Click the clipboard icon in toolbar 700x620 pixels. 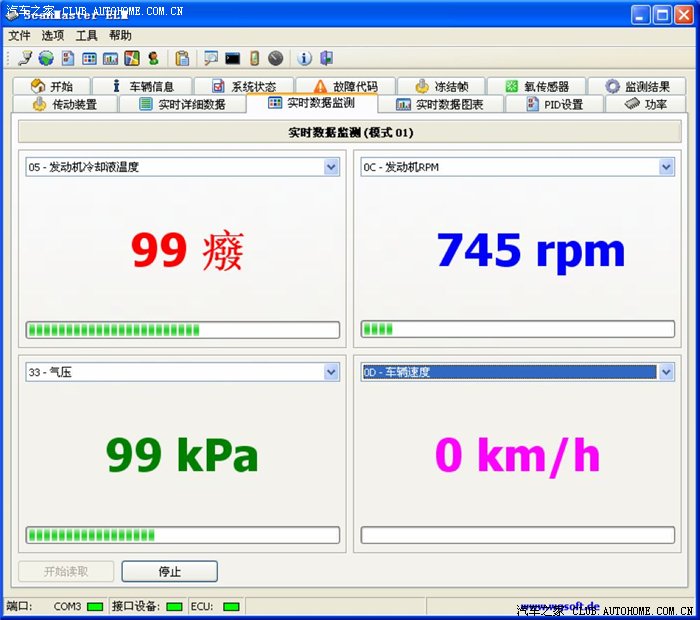pyautogui.click(x=182, y=59)
